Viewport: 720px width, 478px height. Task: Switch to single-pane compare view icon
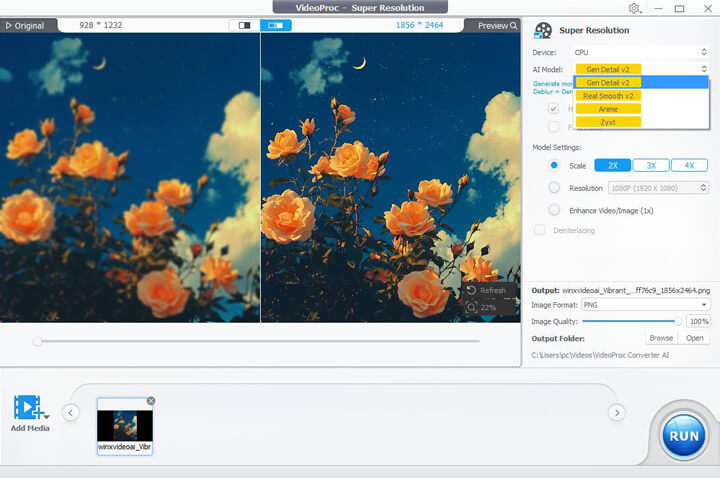[x=243, y=25]
